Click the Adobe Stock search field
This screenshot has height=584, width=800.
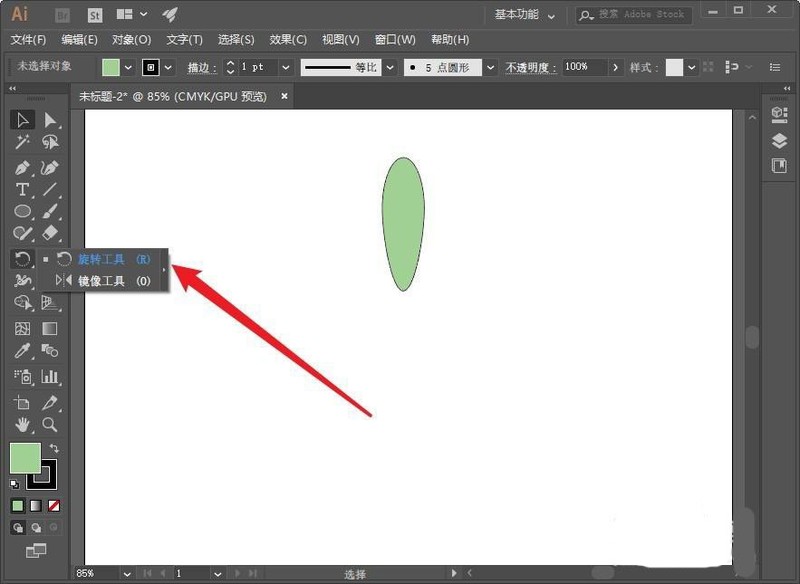pyautogui.click(x=640, y=15)
